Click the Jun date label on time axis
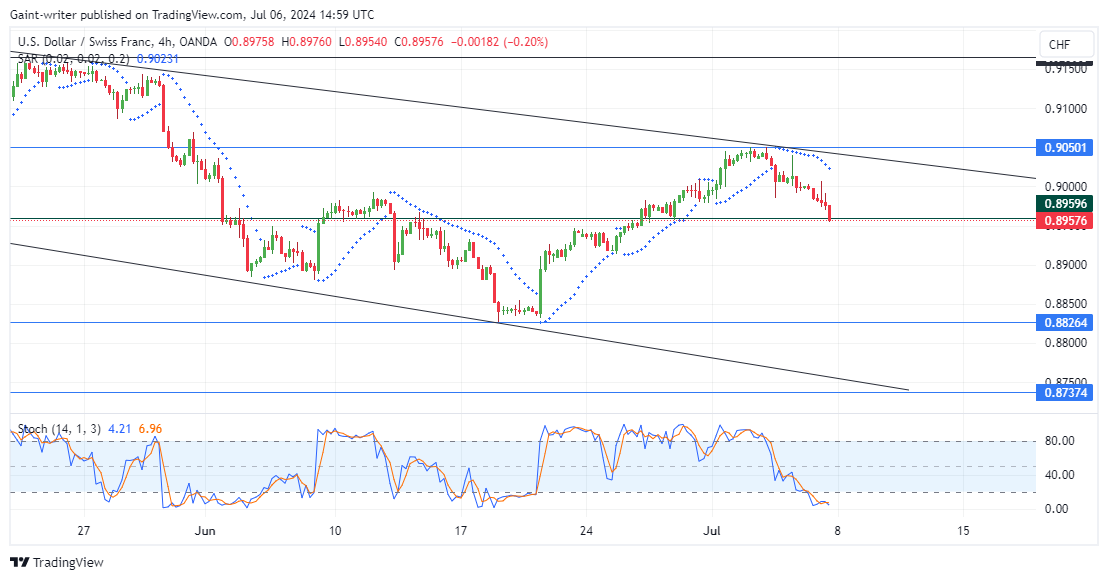 pyautogui.click(x=205, y=531)
